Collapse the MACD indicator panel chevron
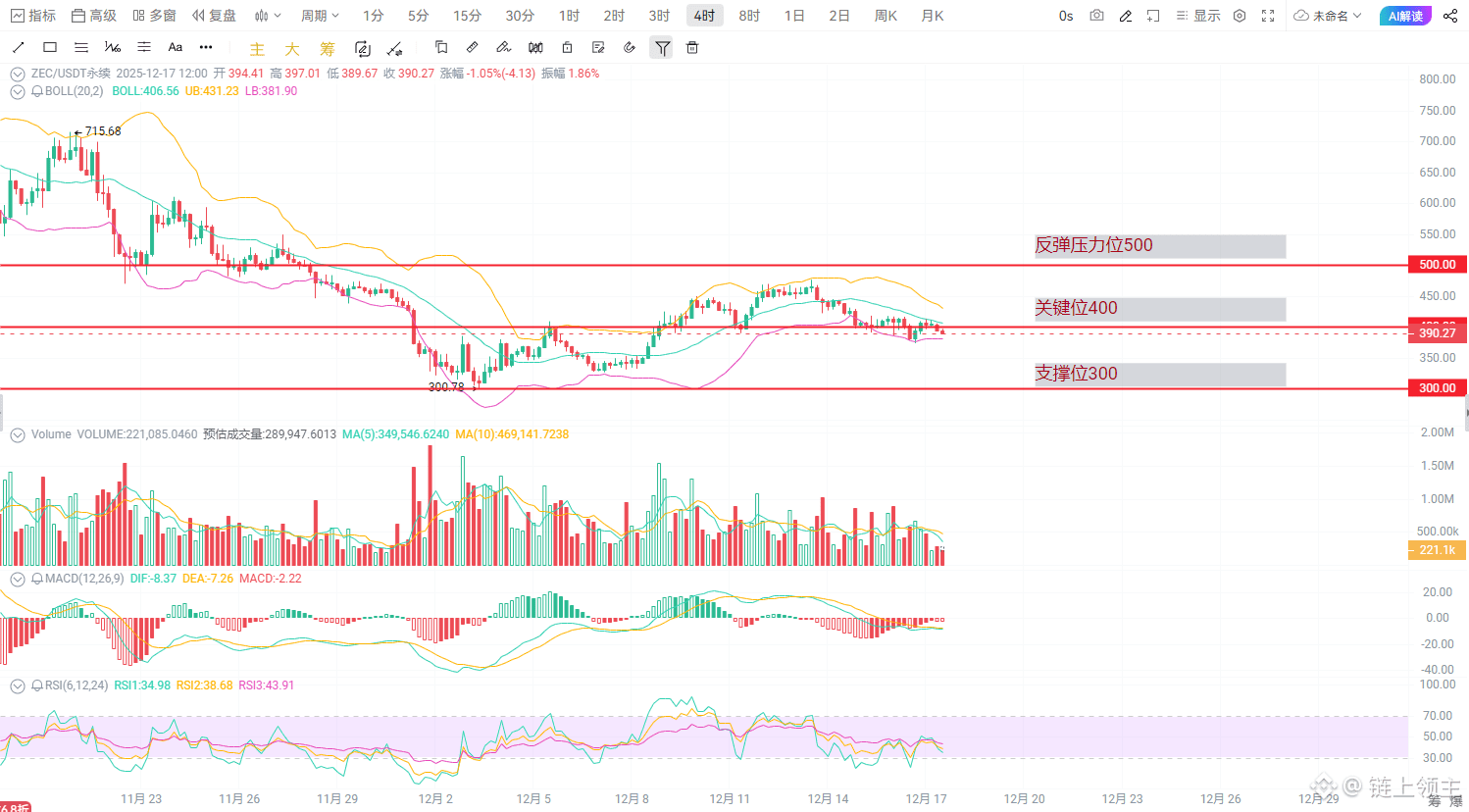 [x=18, y=580]
